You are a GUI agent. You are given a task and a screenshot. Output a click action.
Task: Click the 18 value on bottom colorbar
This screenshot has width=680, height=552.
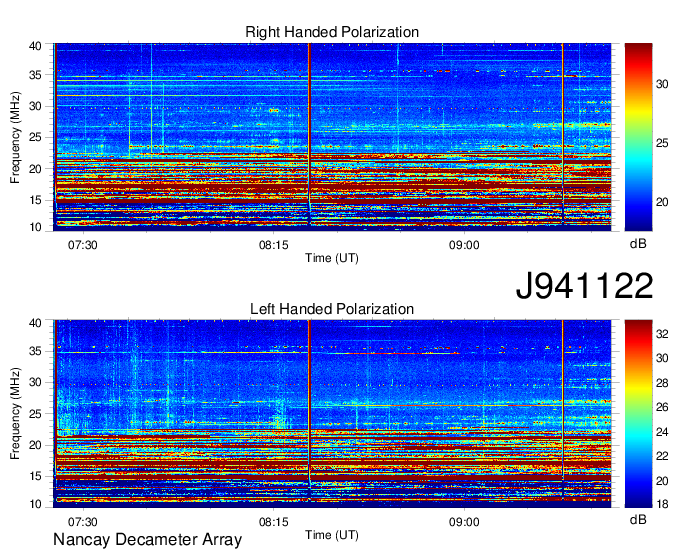point(662,504)
